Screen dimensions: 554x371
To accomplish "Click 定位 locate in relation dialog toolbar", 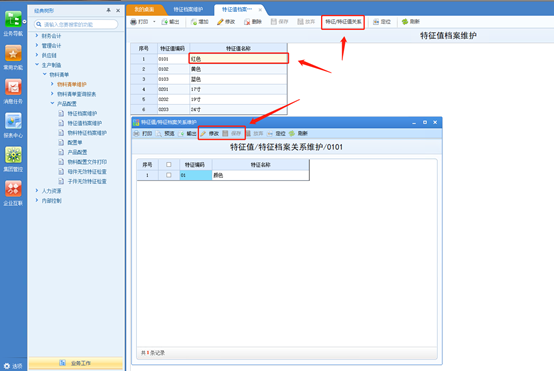I will pyautogui.click(x=276, y=134).
